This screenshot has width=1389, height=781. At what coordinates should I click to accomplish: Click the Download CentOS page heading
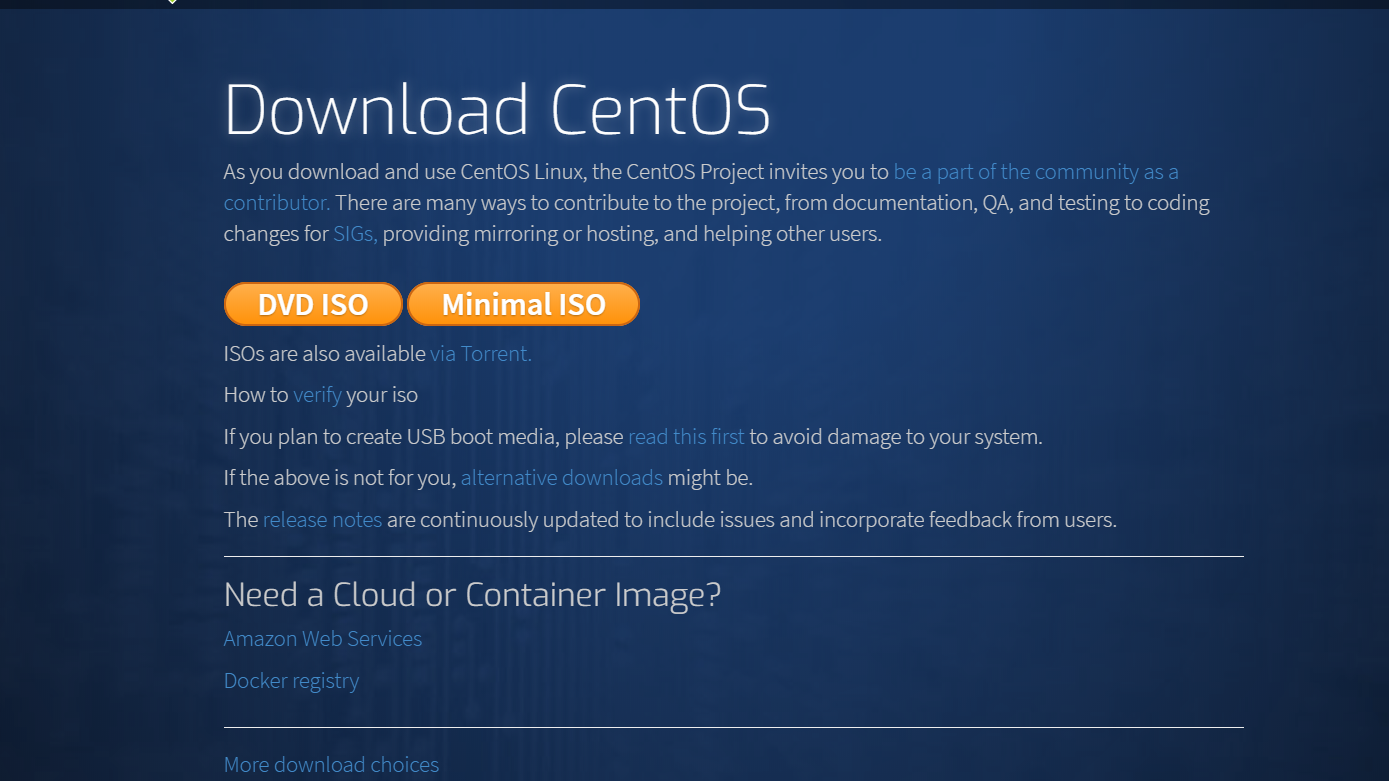click(x=496, y=109)
